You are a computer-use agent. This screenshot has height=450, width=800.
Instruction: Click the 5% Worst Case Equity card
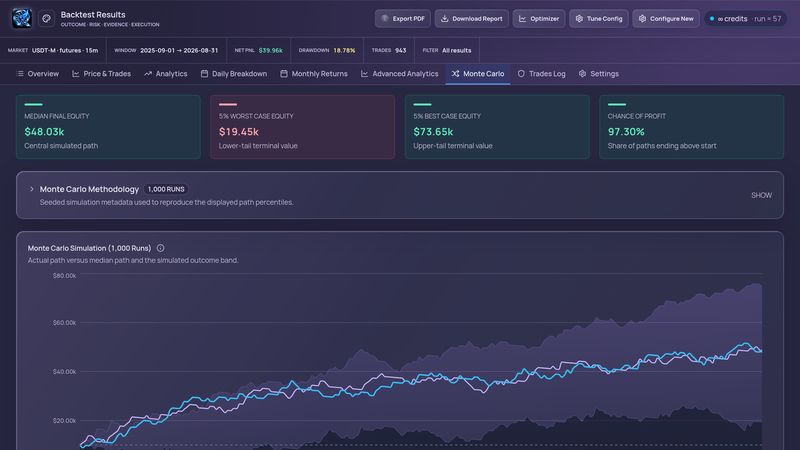click(x=303, y=127)
